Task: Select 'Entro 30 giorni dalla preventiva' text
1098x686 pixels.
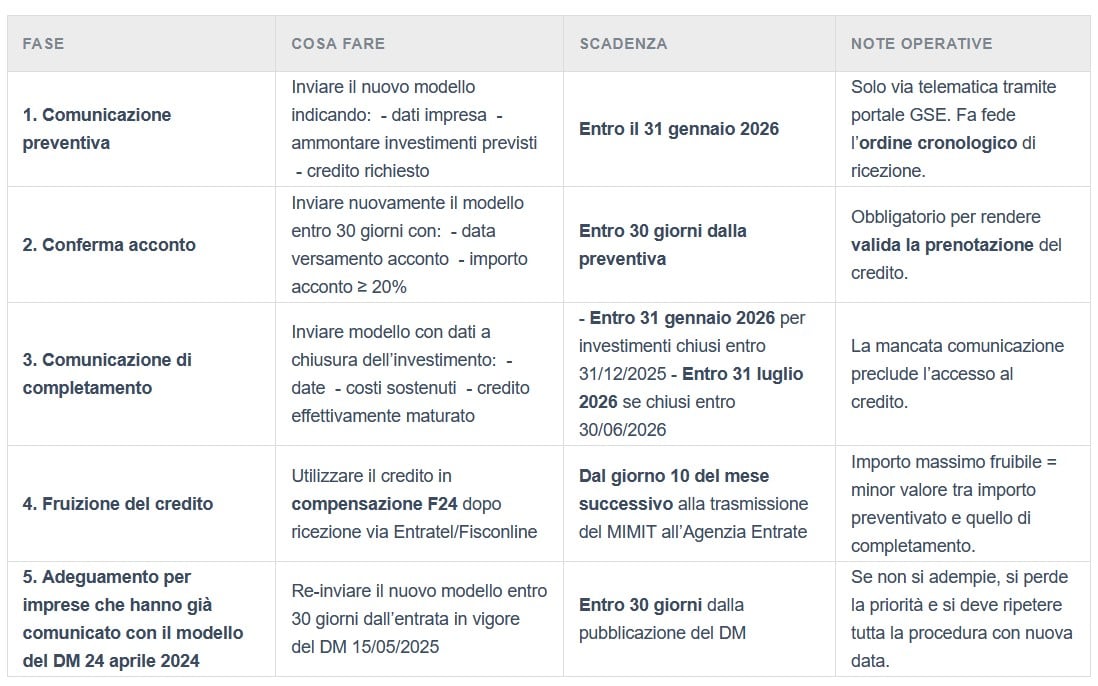Action: [662, 245]
